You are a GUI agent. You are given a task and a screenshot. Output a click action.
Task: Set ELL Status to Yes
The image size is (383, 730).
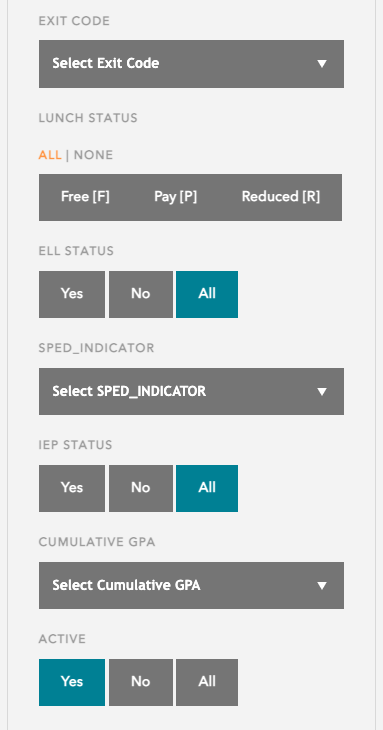tap(72, 294)
